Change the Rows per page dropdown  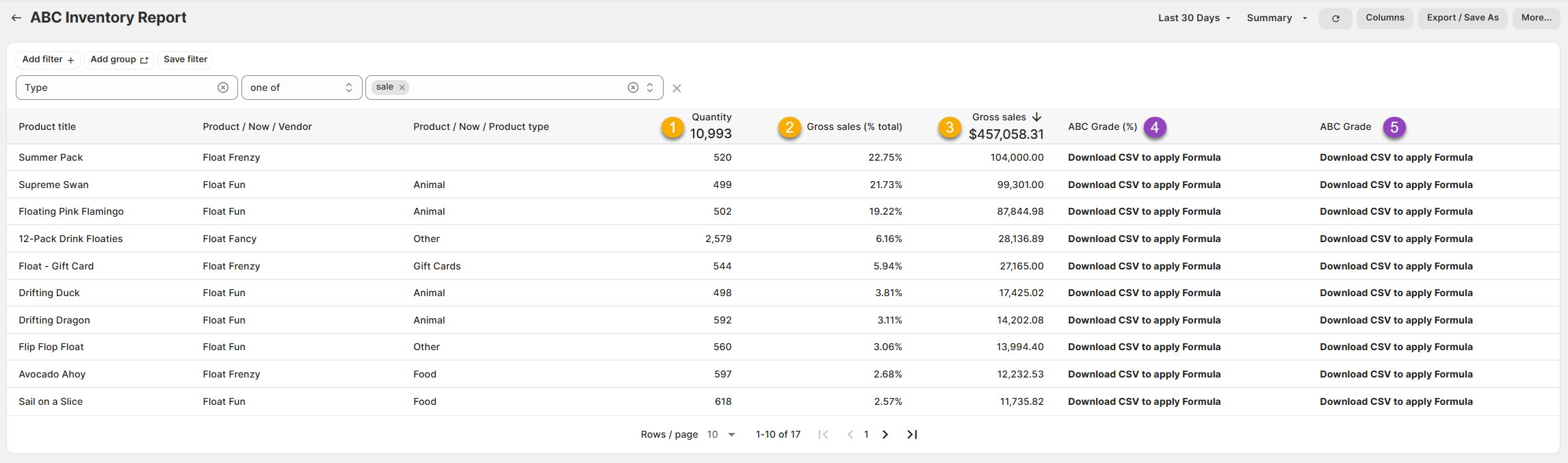click(721, 434)
